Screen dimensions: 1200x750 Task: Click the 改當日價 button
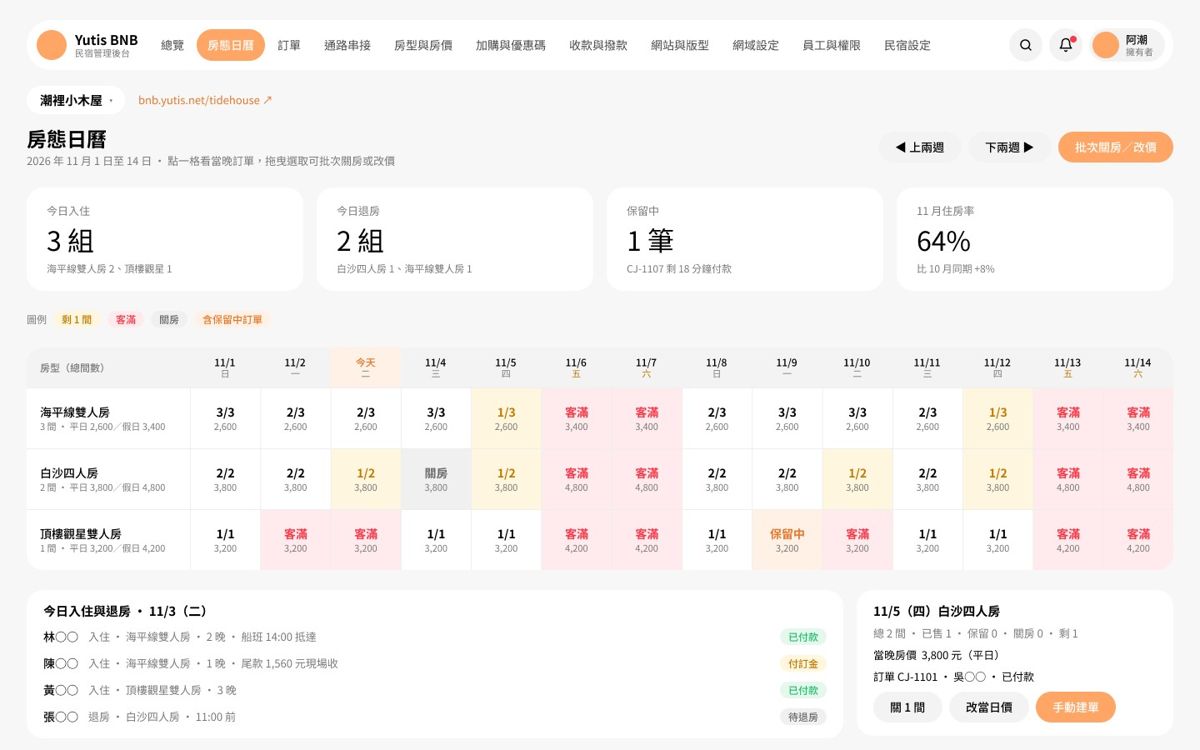[989, 707]
